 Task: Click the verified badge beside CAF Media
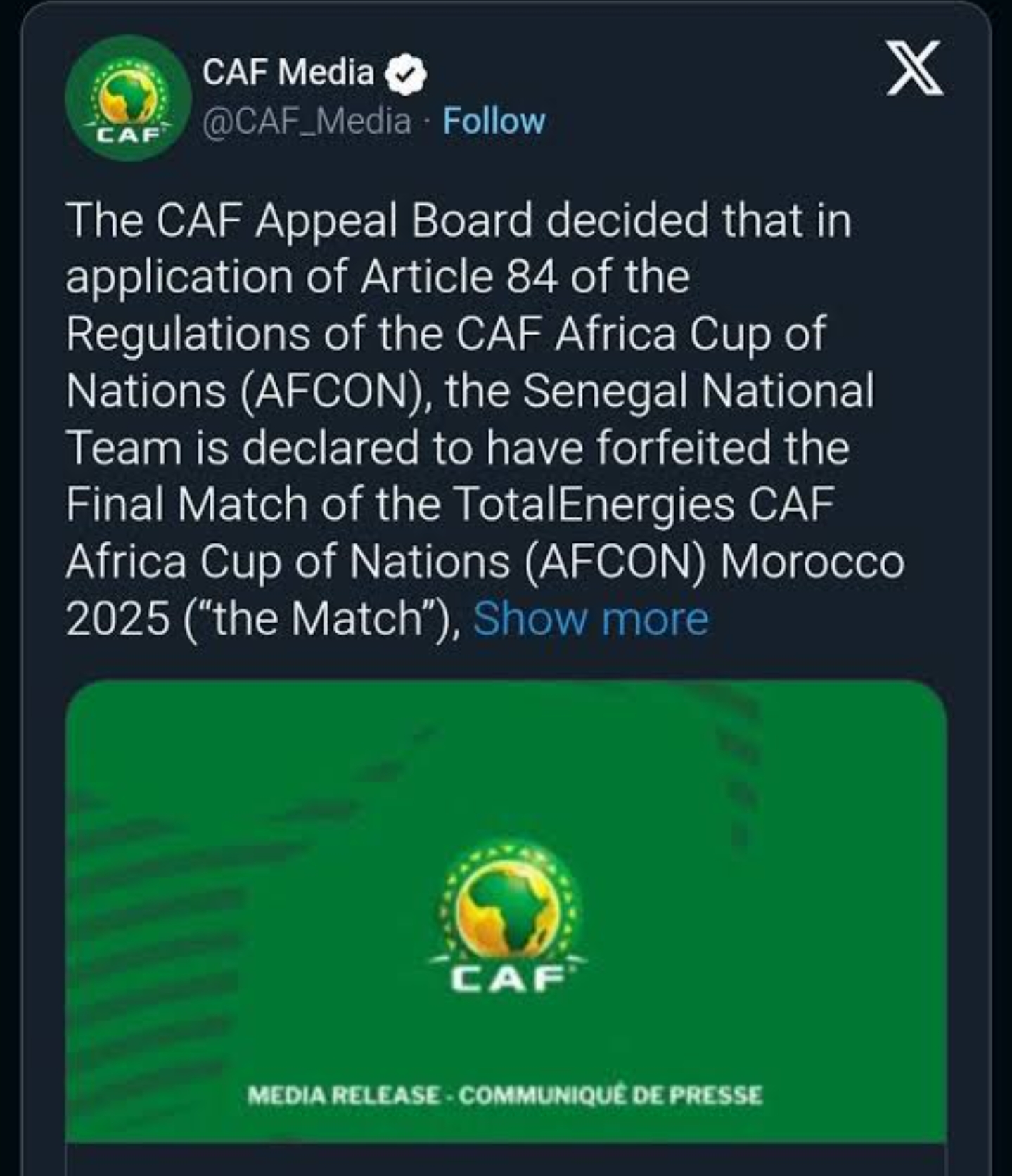pos(406,75)
